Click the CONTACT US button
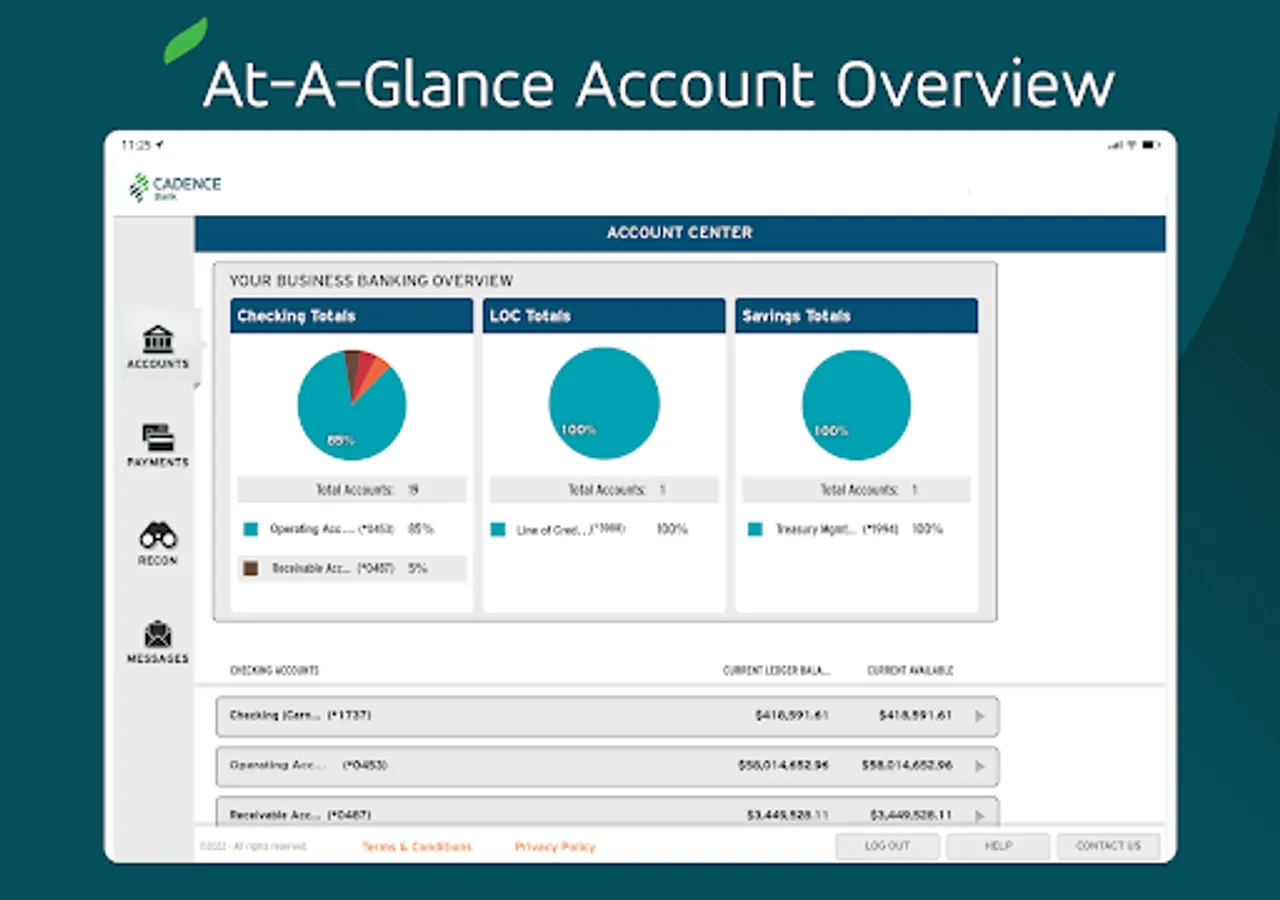Viewport: 1280px width, 900px height. (1108, 846)
